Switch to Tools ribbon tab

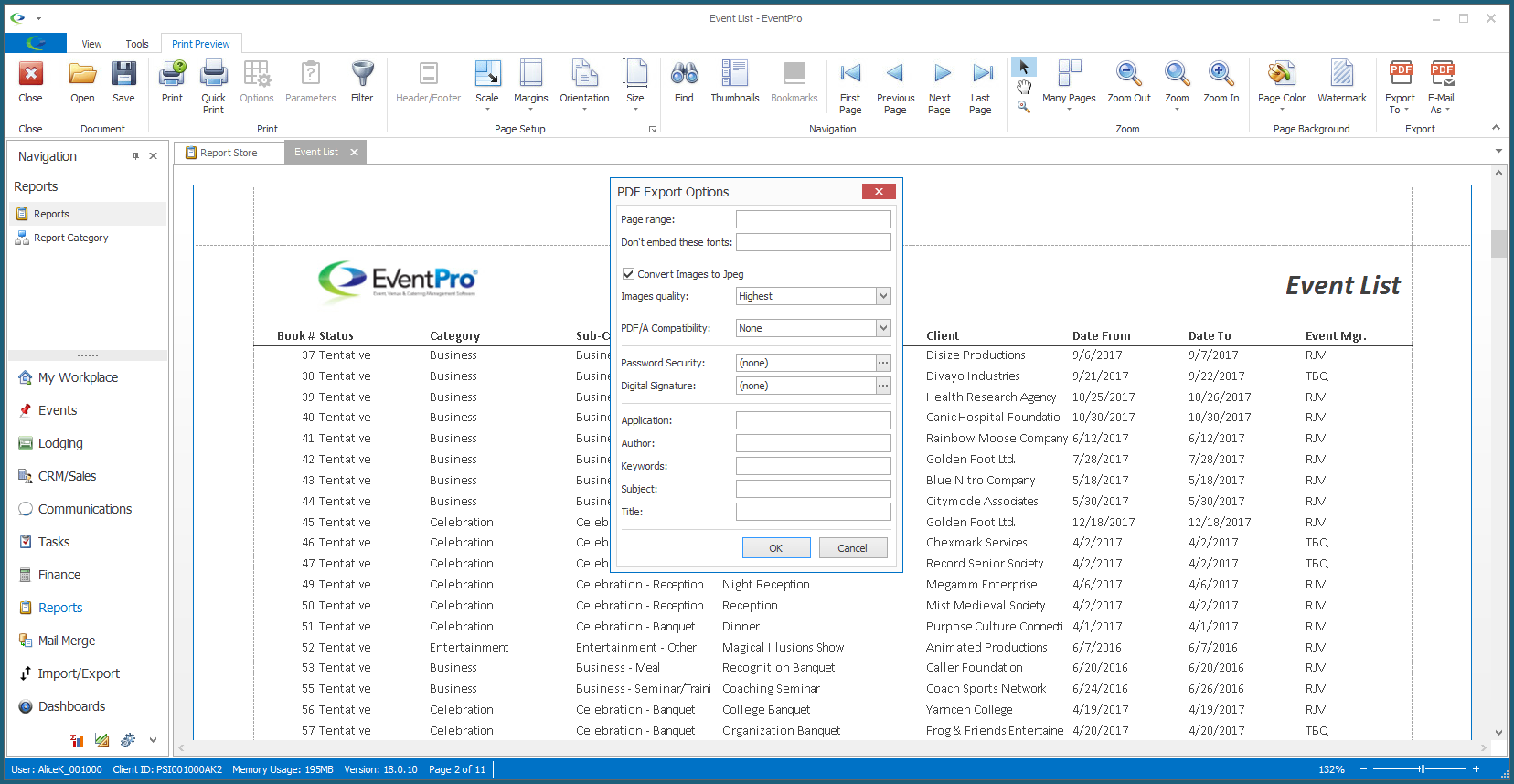[137, 44]
